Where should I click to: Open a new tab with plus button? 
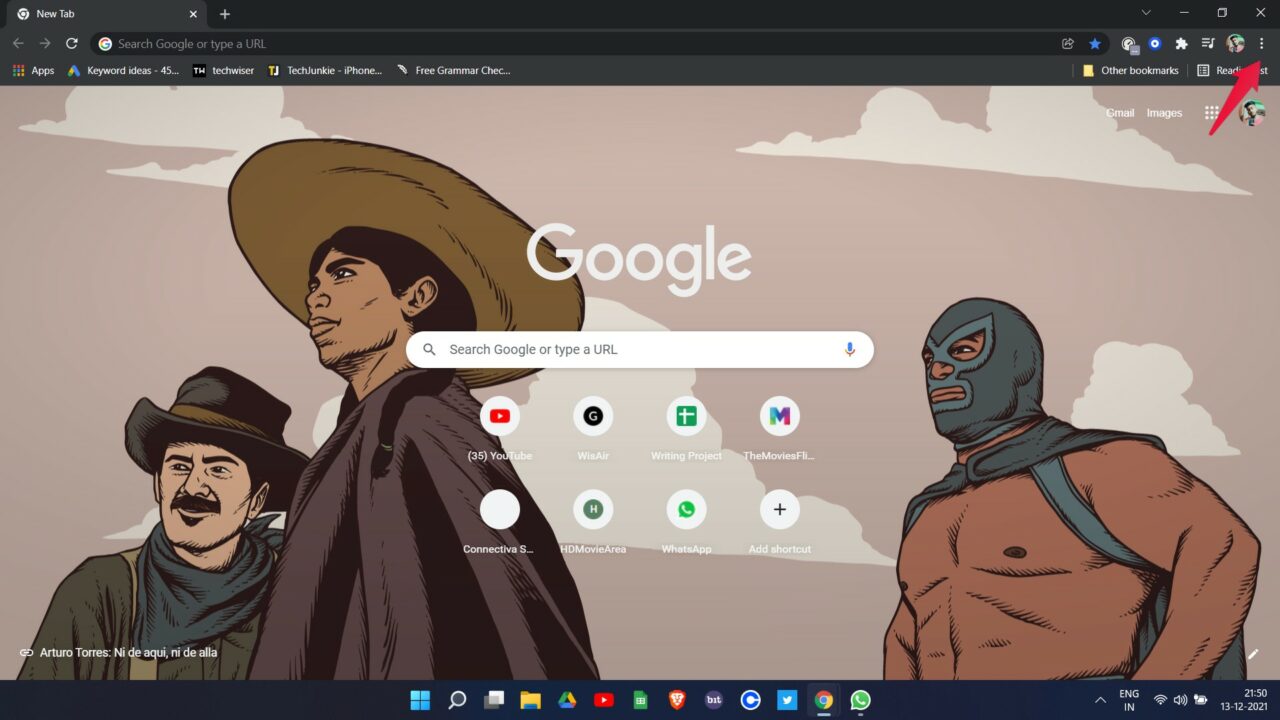(x=225, y=14)
